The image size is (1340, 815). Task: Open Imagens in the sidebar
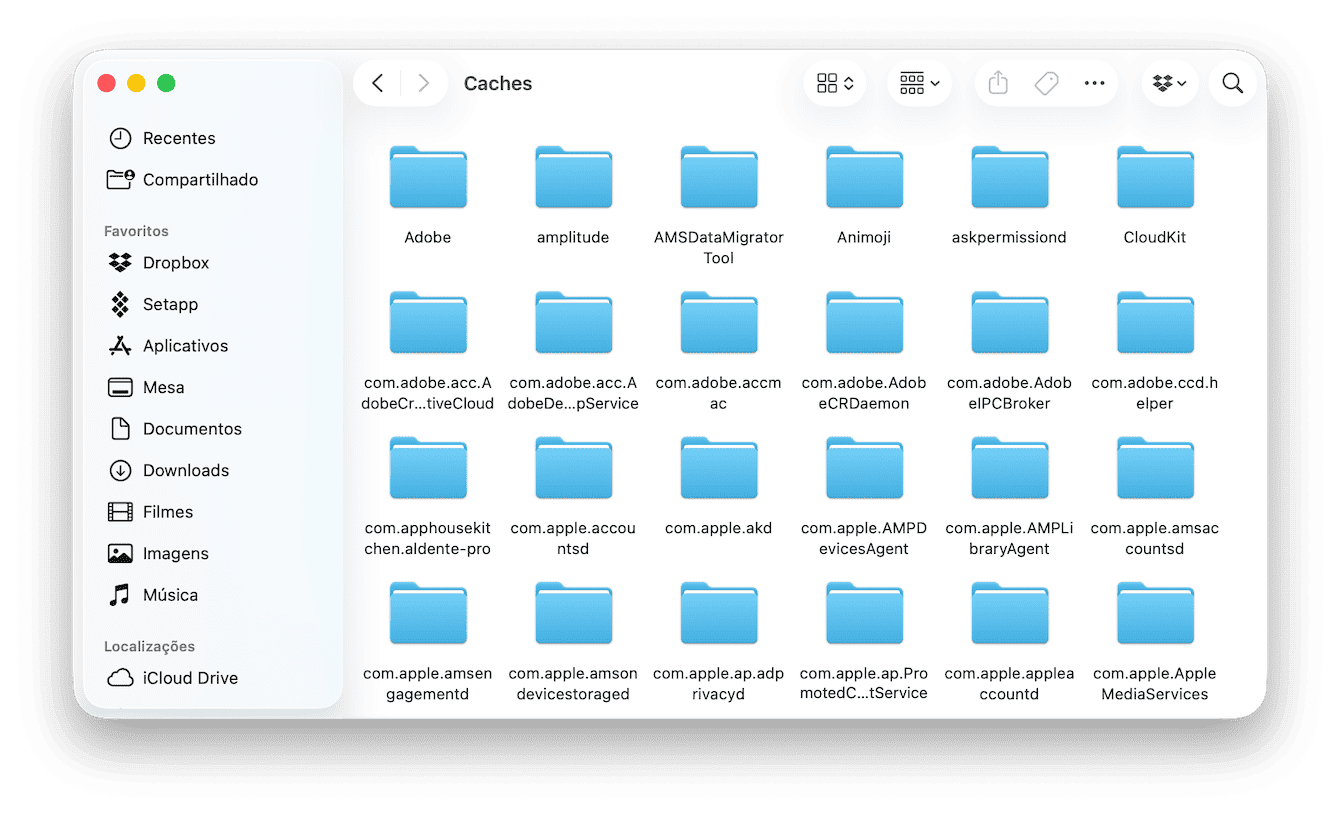coord(159,553)
